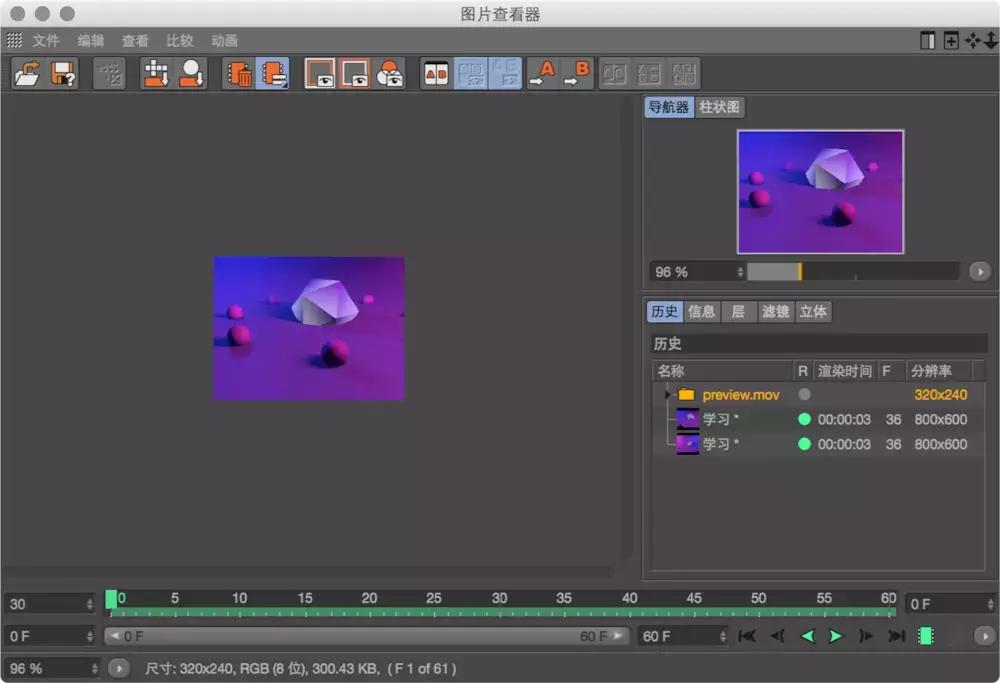This screenshot has height=683, width=1000.
Task: Jump to the last frame
Action: (x=897, y=635)
